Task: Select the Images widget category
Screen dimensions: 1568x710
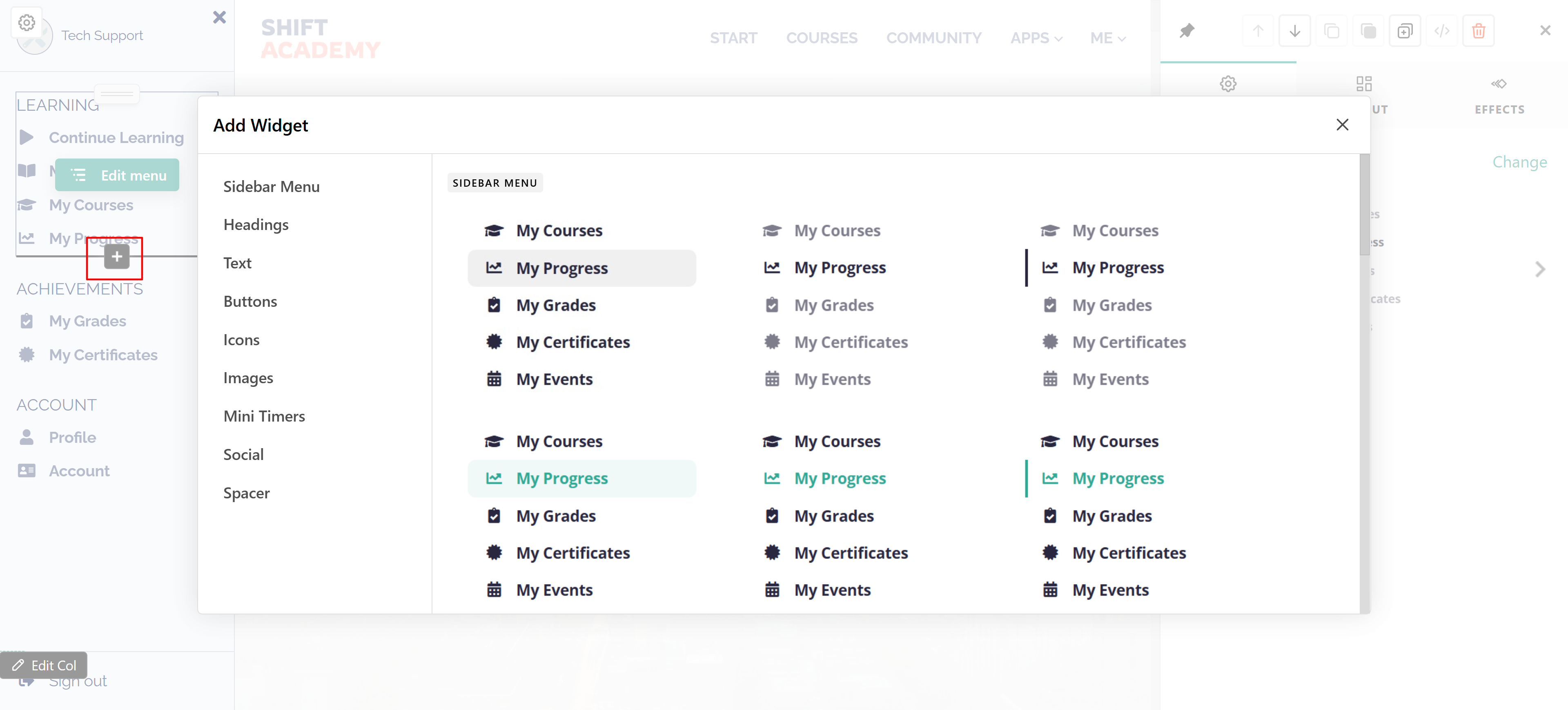Action: pos(248,378)
